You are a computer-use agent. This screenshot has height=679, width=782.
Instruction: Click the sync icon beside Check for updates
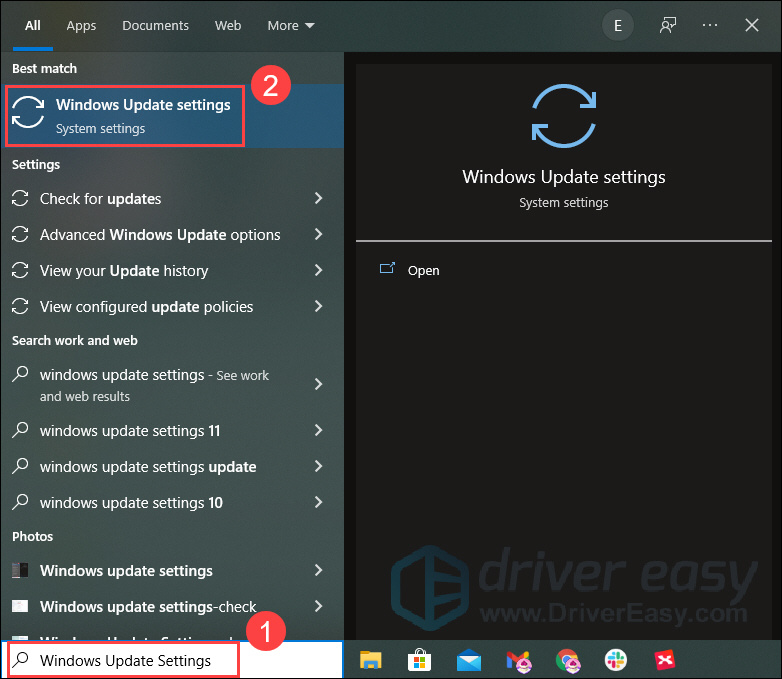pyautogui.click(x=20, y=199)
